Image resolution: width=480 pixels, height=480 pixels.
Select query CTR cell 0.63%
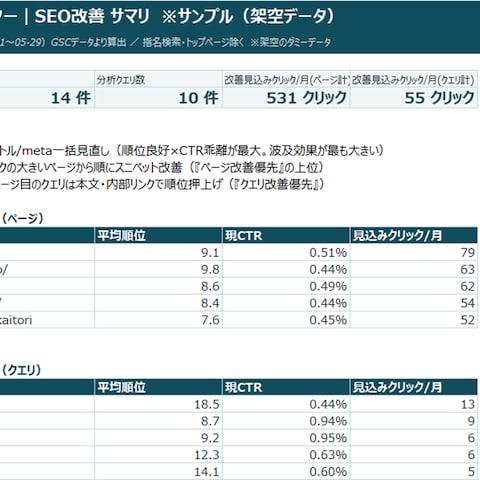click(286, 454)
